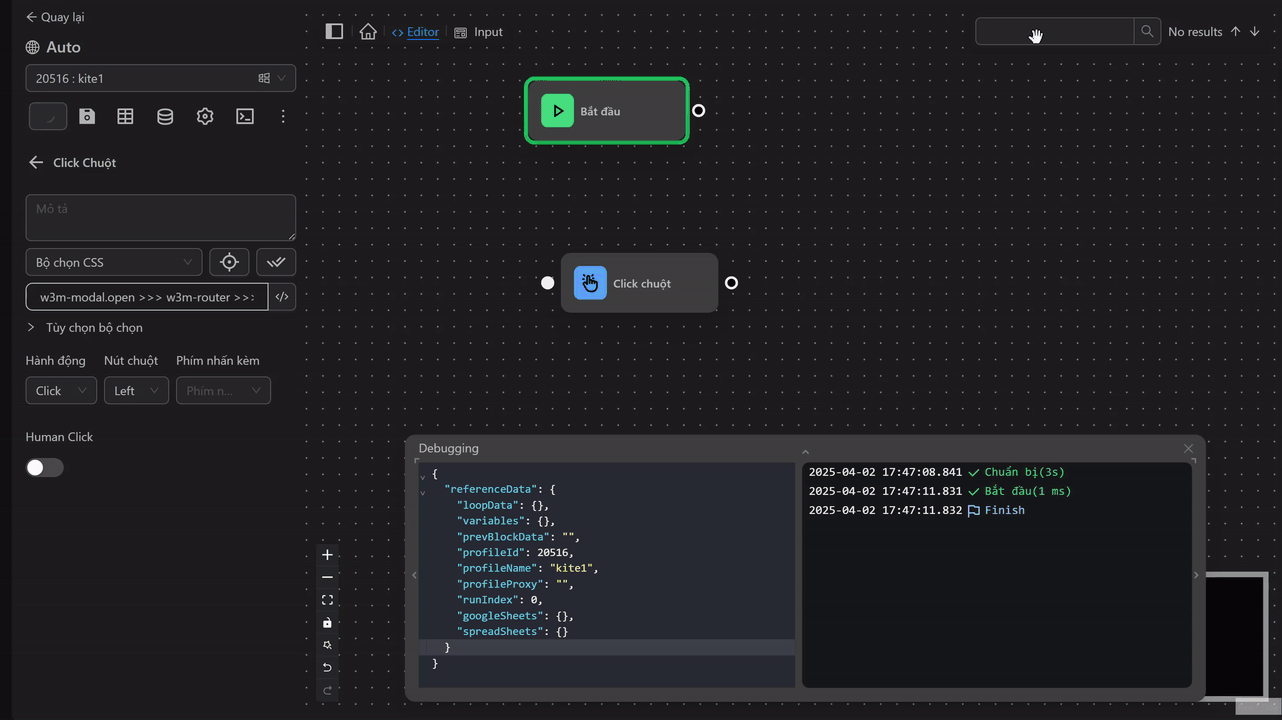Click the save workflow disk icon

coord(87,117)
